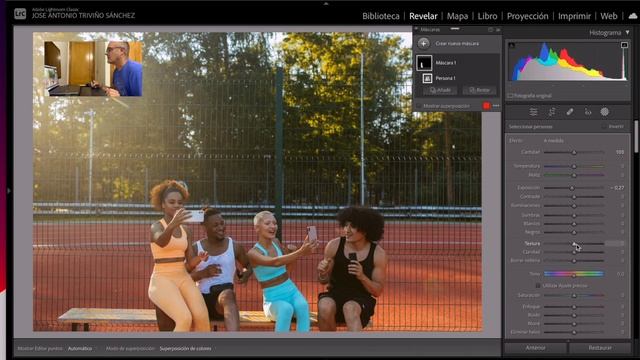Switch to the Proyección module
640x360 pixels.
527,16
